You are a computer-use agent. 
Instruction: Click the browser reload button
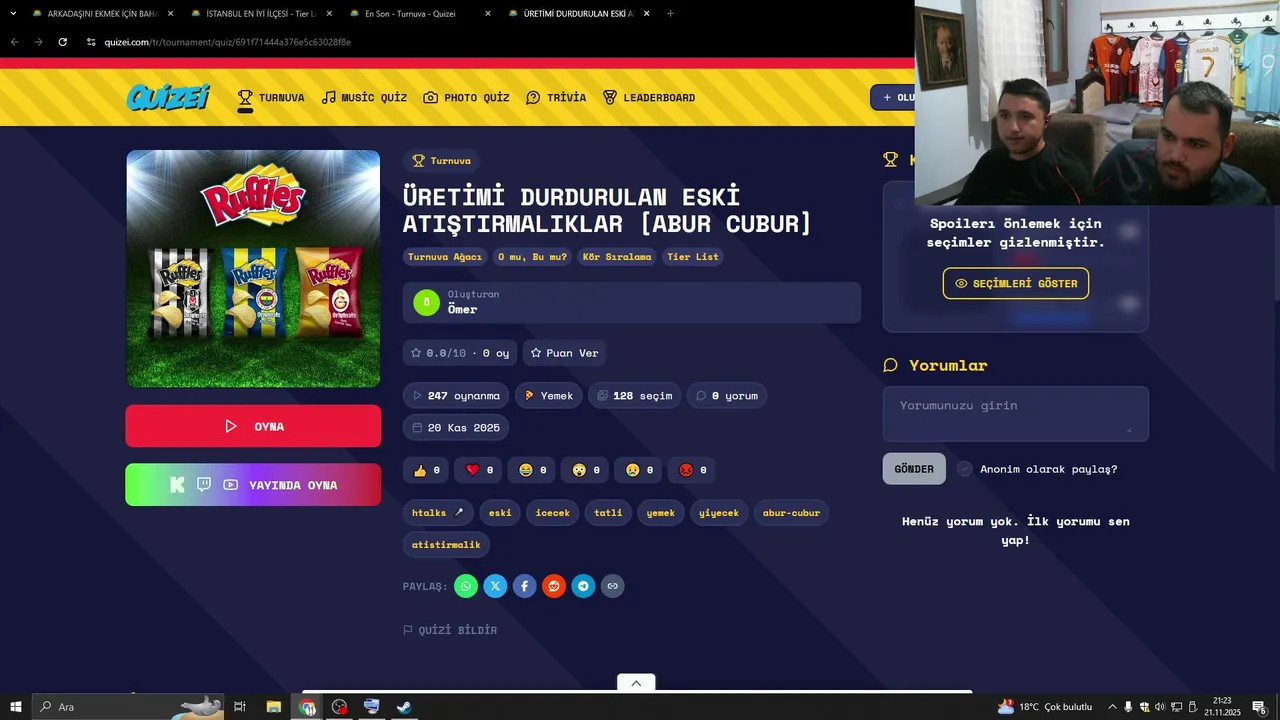point(62,42)
